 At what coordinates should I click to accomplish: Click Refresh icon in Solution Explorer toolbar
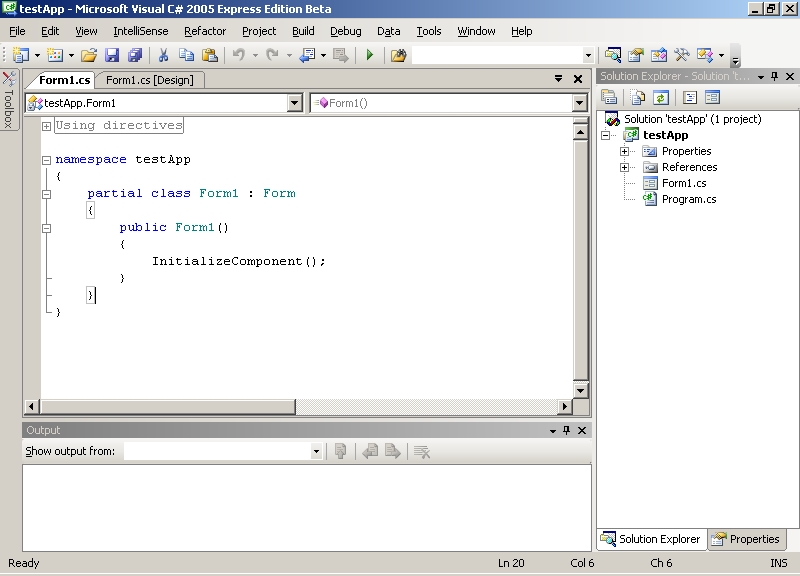(x=660, y=97)
